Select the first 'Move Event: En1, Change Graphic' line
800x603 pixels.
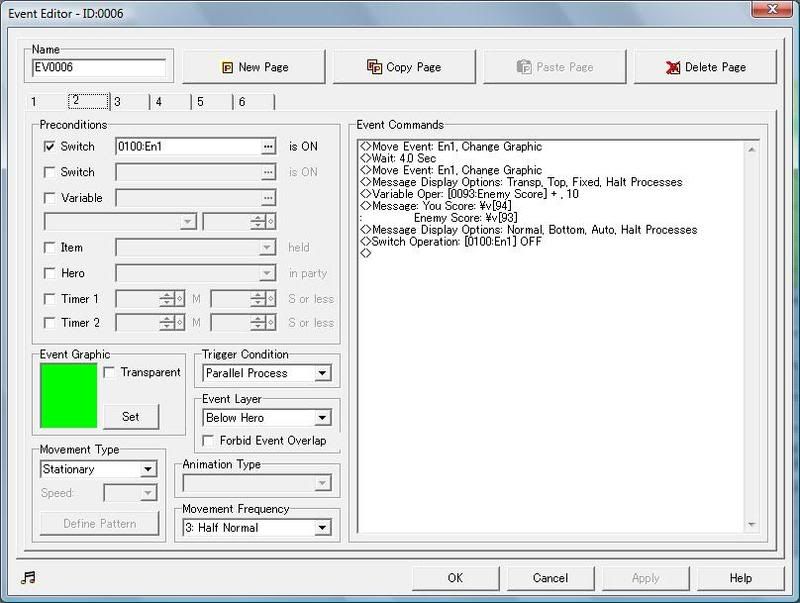(x=451, y=147)
